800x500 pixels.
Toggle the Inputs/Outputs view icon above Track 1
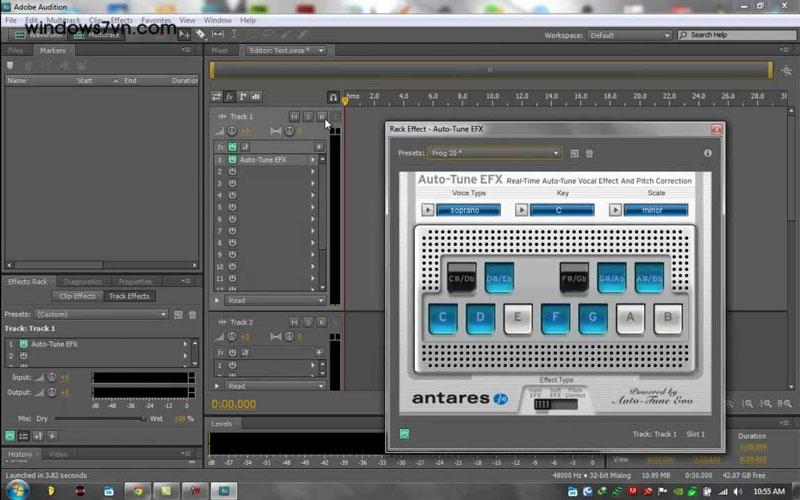217,96
